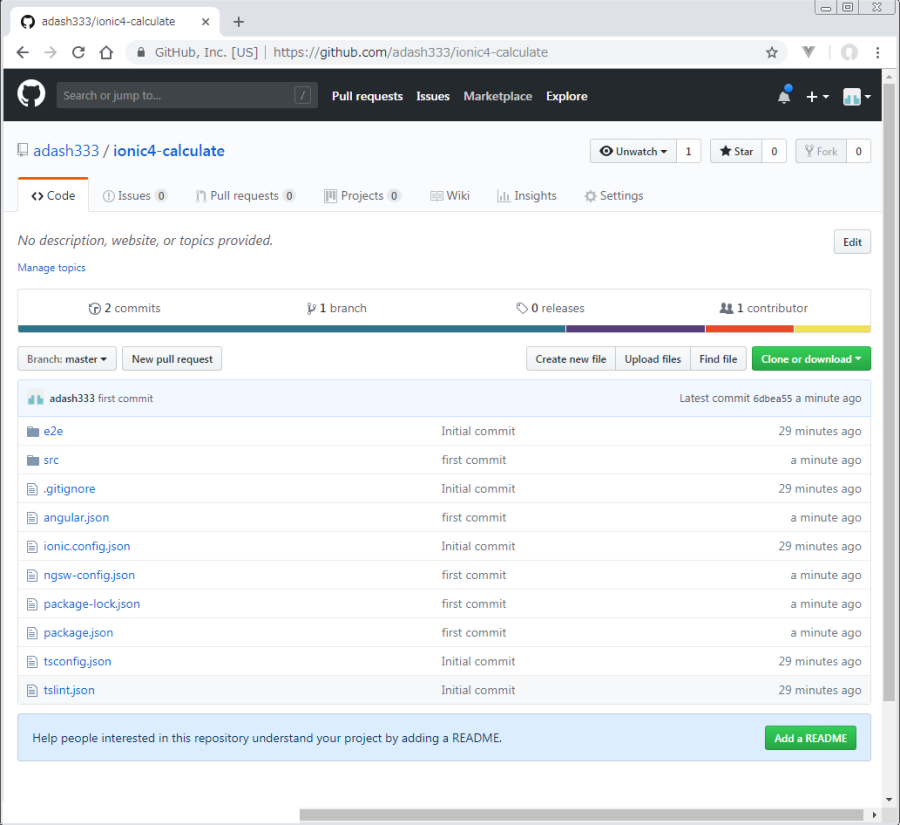Unwatch the repository notifications

633,151
